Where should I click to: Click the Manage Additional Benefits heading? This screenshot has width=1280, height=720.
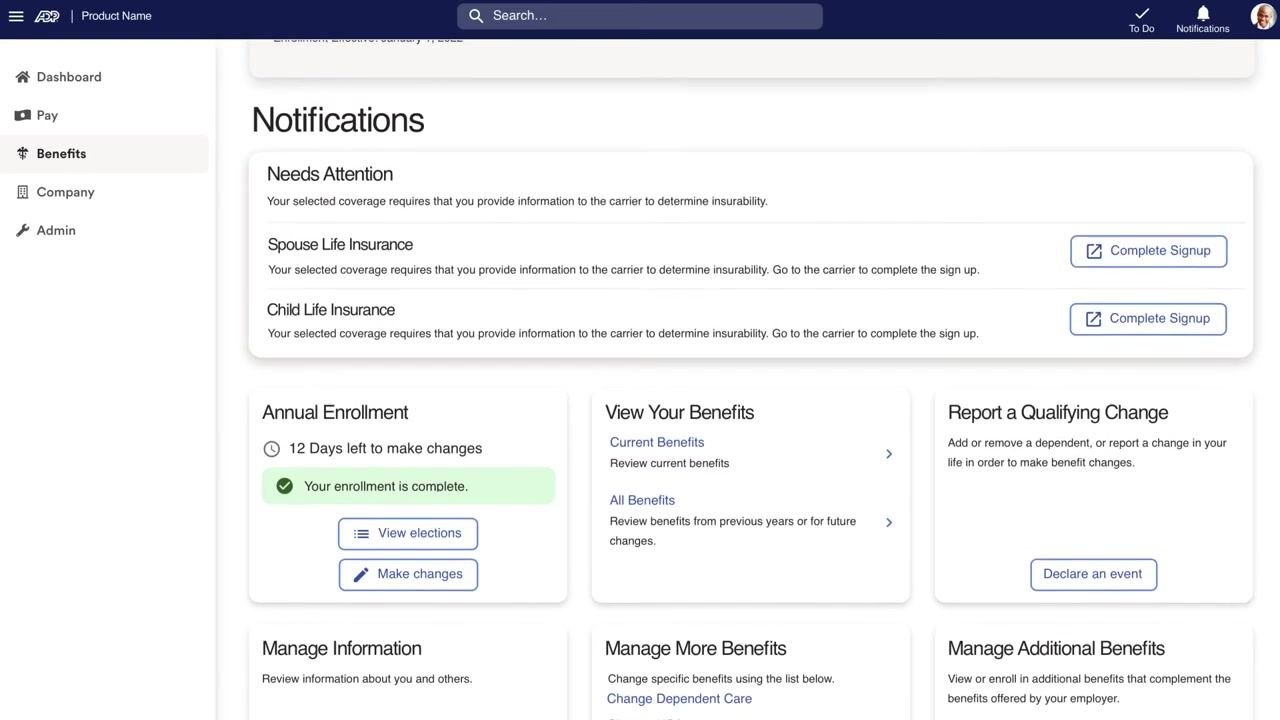pyautogui.click(x=1056, y=649)
